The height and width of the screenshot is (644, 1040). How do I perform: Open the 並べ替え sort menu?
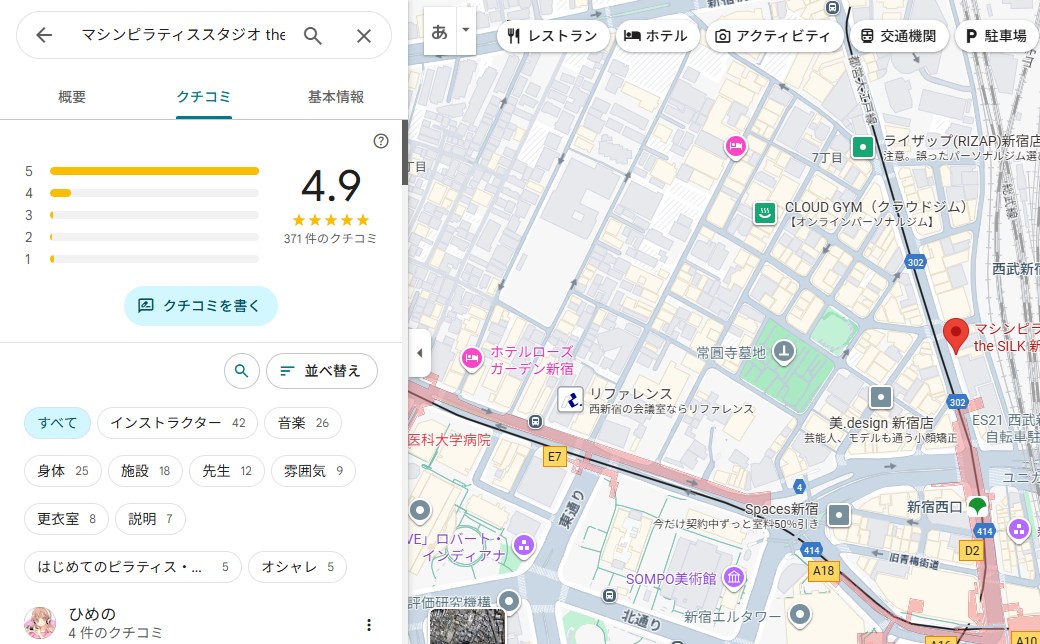coord(321,371)
